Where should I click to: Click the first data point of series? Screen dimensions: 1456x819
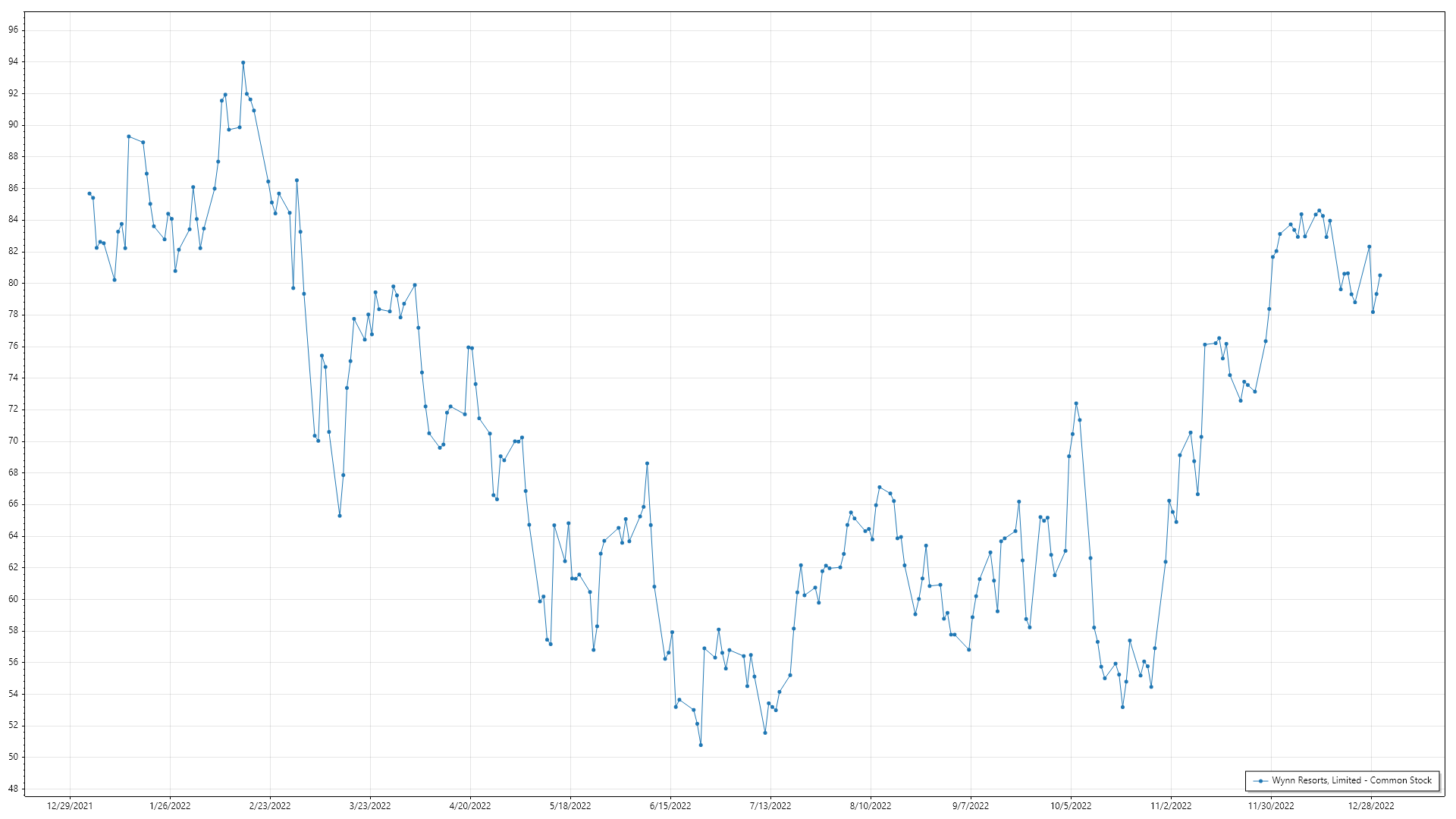pyautogui.click(x=89, y=193)
